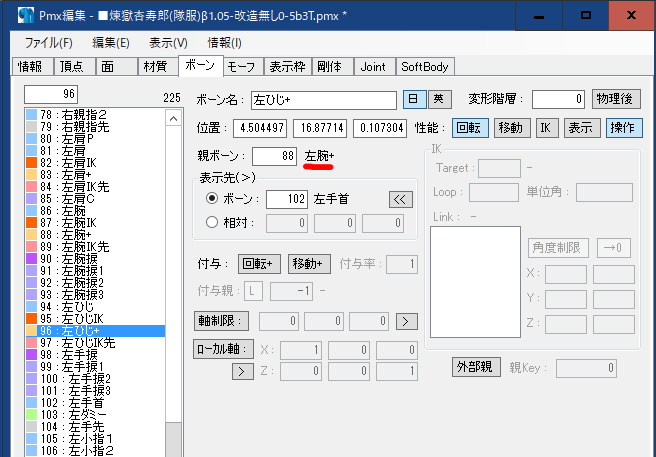Image resolution: width=656 pixels, height=457 pixels.
Task: Click the << button beside 左手首
Action: tap(400, 199)
